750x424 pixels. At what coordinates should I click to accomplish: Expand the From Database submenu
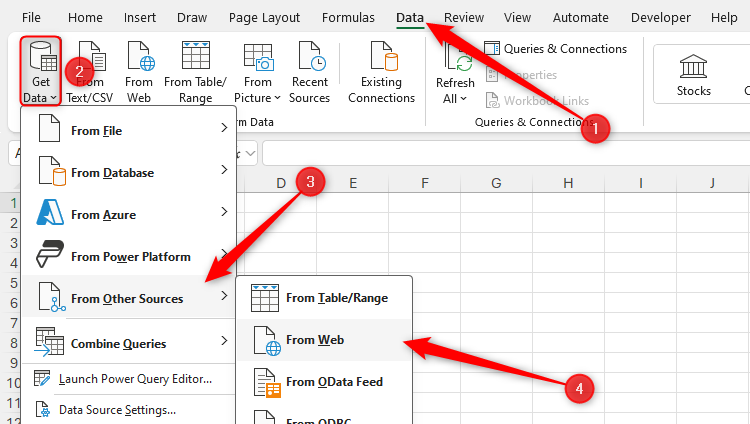pos(128,173)
